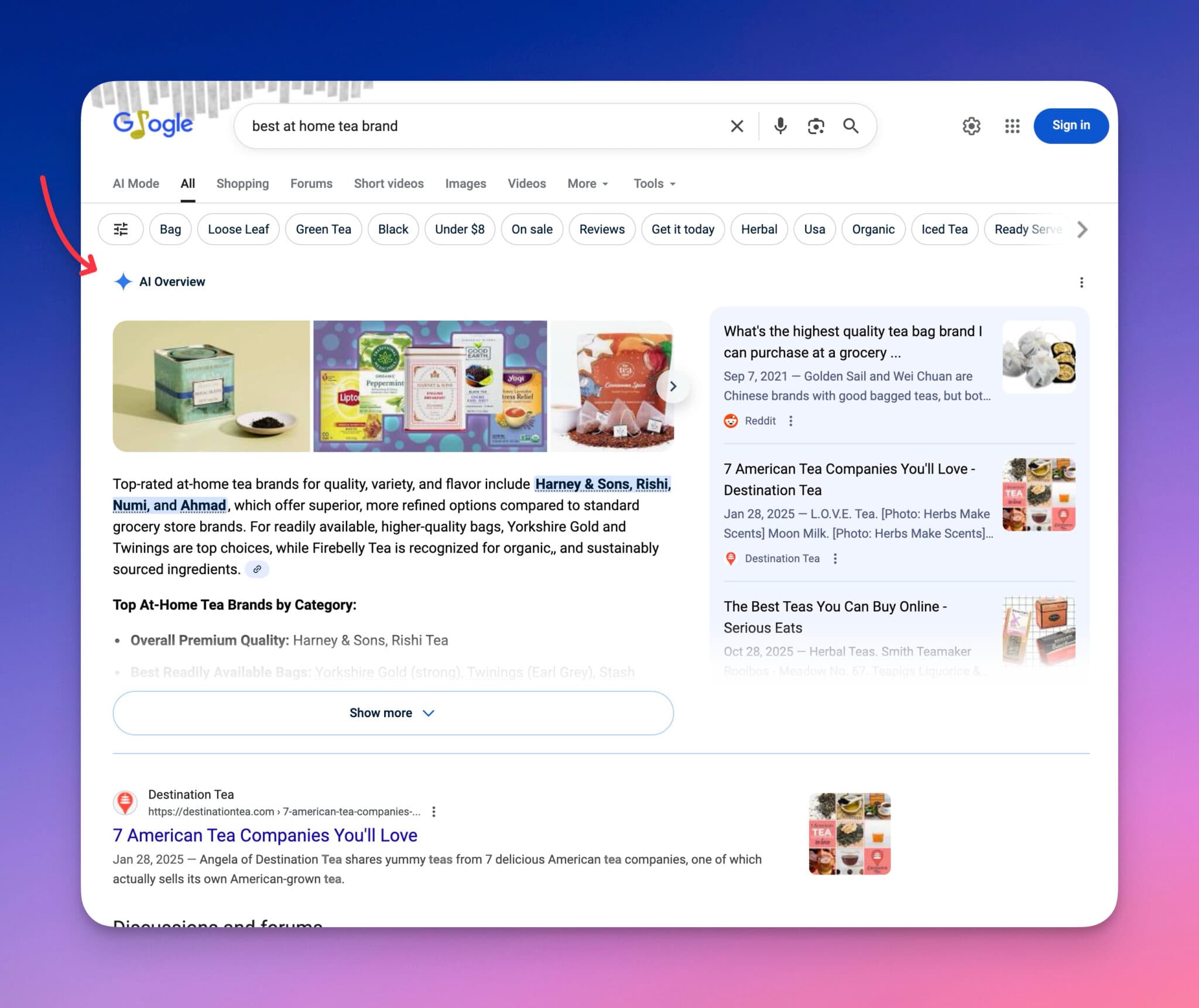Click the Sign in button

click(x=1071, y=125)
